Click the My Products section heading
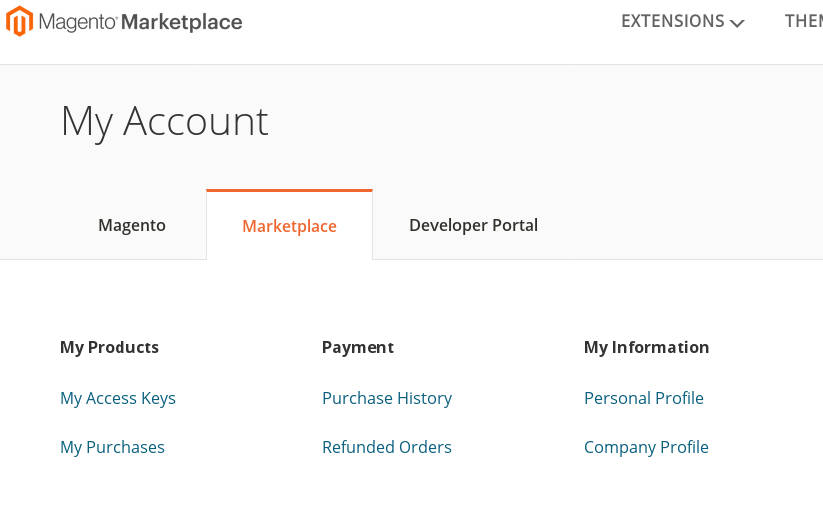 [x=109, y=348]
